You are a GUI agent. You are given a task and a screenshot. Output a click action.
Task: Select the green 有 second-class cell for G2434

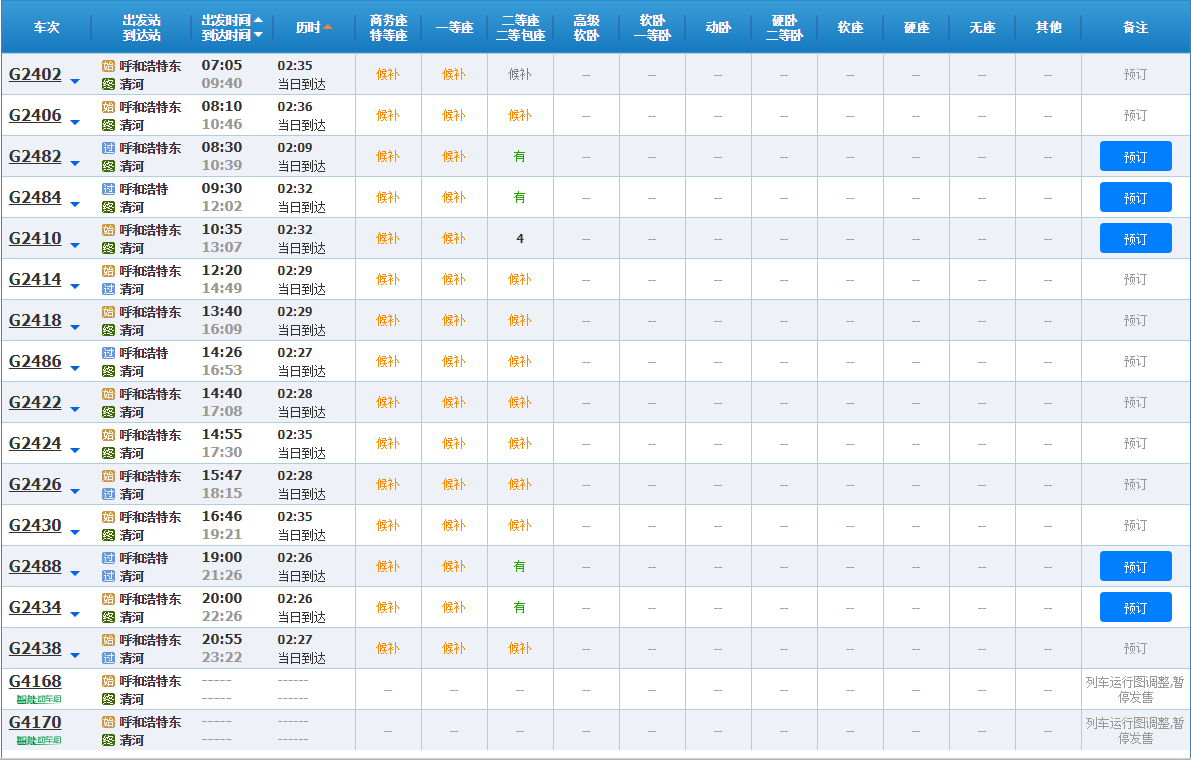519,607
